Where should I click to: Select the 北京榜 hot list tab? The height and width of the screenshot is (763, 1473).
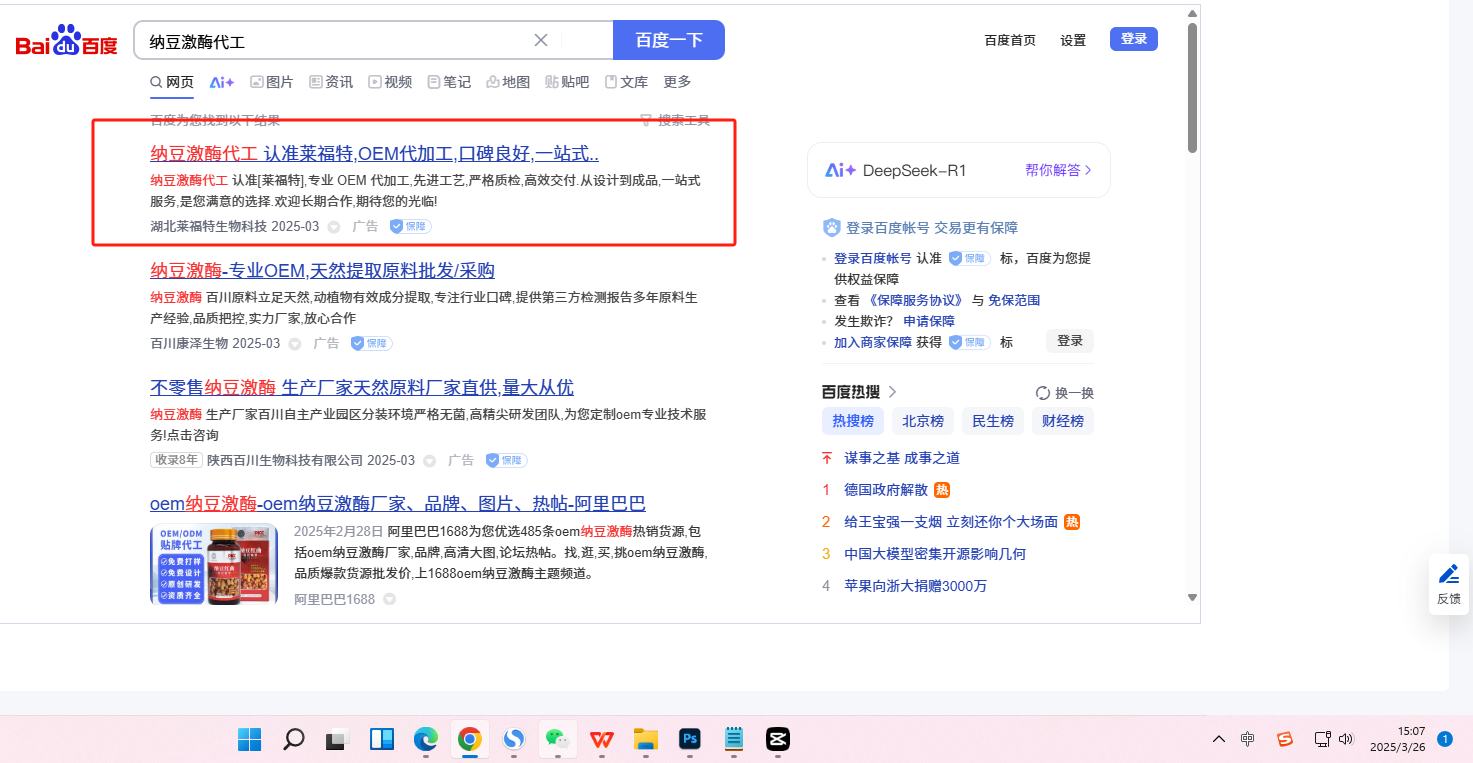(x=923, y=421)
